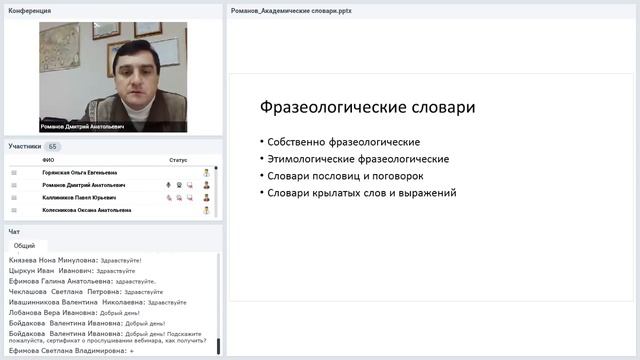Click the Конференция panel title

point(29,11)
